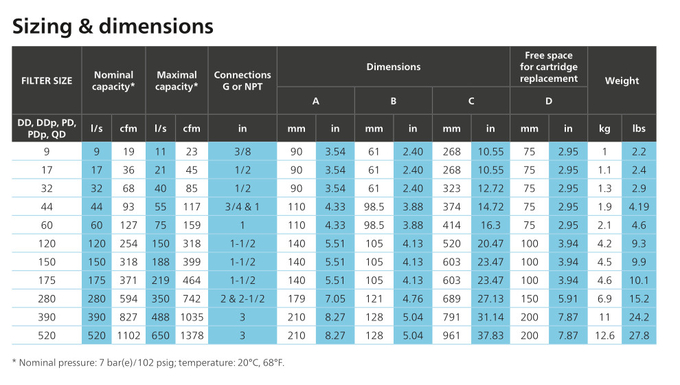
Task: Select the 1378 cfm maximal capacity value
Action: 192,336
